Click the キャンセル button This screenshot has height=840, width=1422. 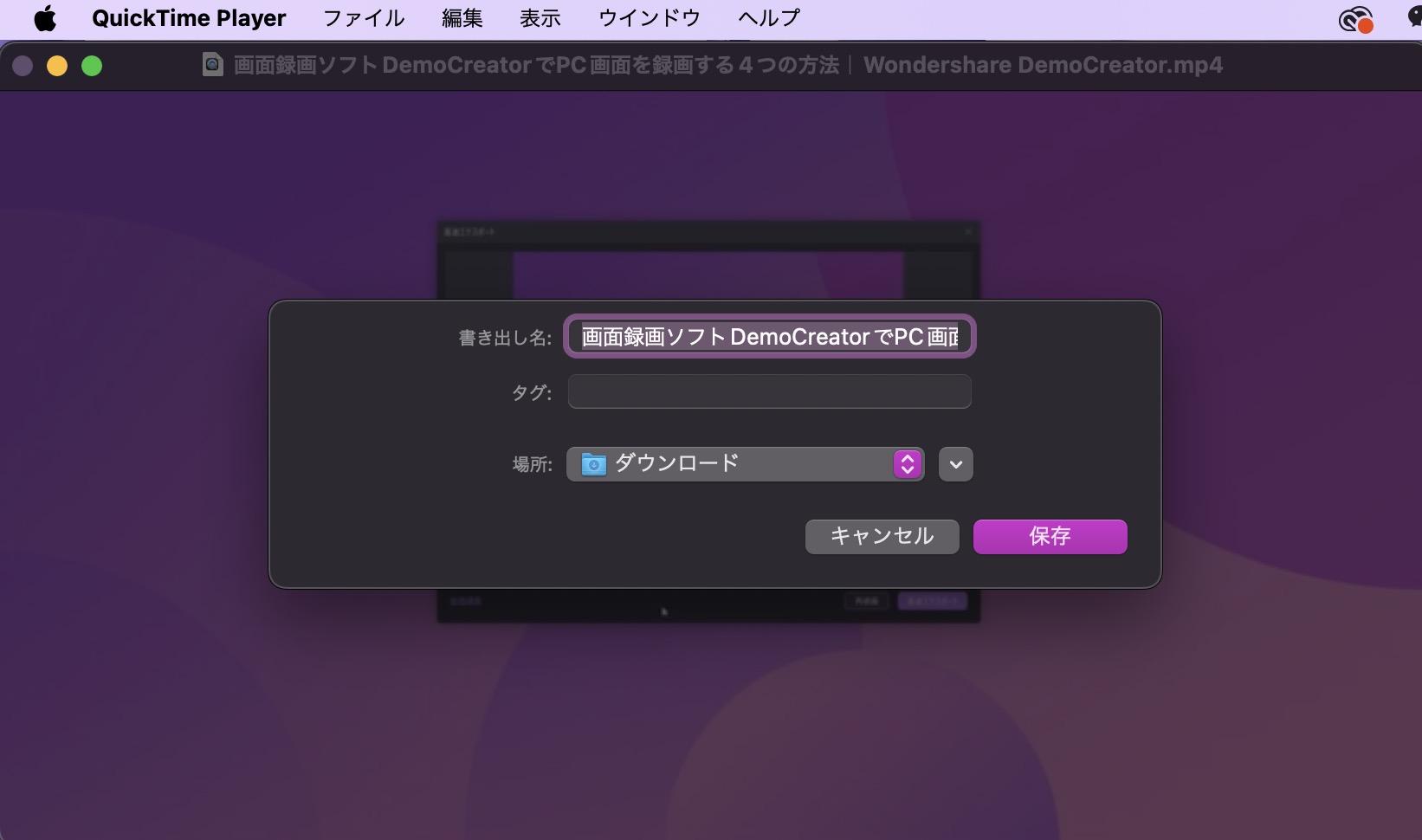882,536
